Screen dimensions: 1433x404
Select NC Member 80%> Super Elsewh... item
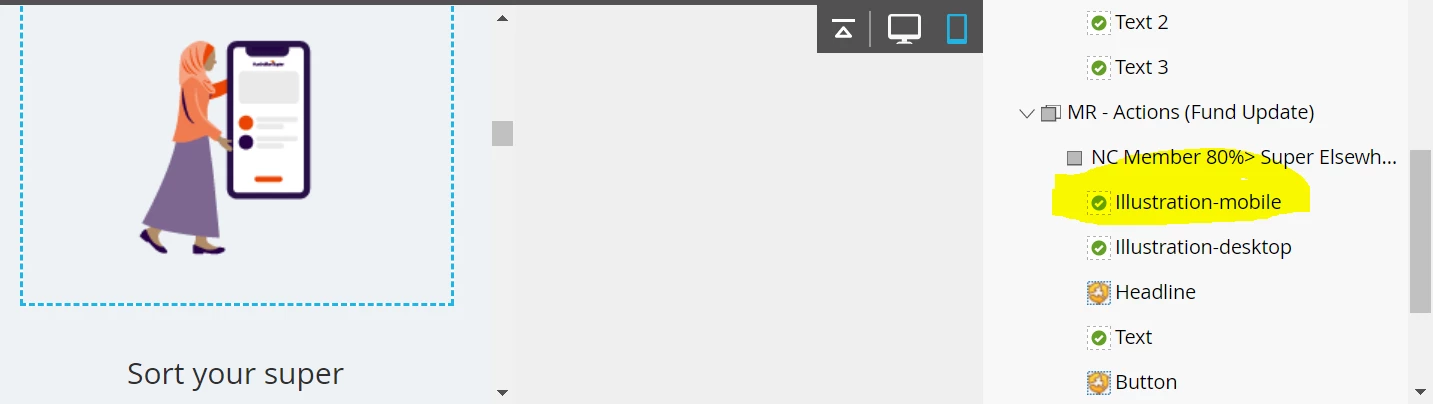1244,157
